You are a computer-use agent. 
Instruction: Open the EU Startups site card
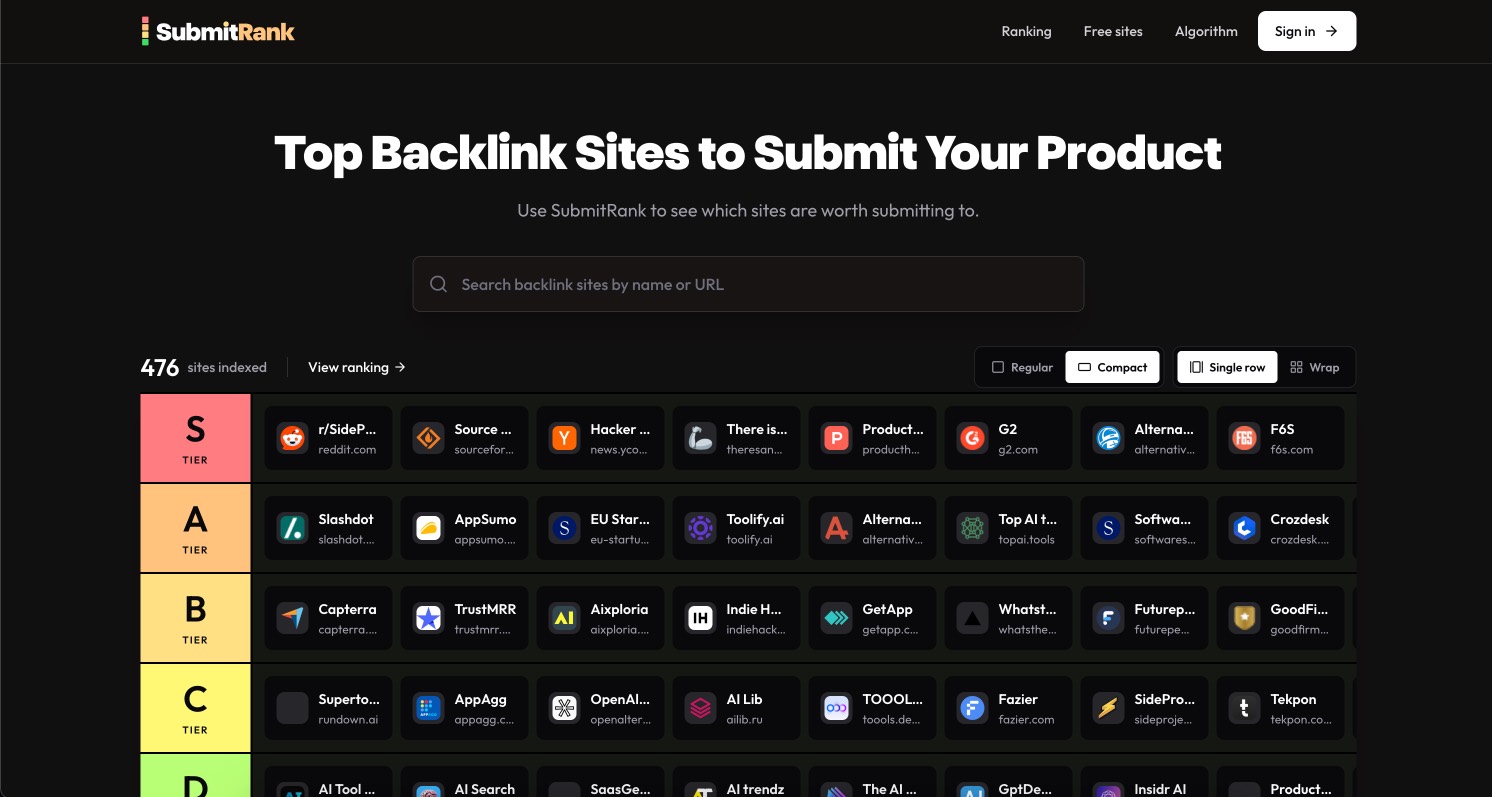(600, 528)
